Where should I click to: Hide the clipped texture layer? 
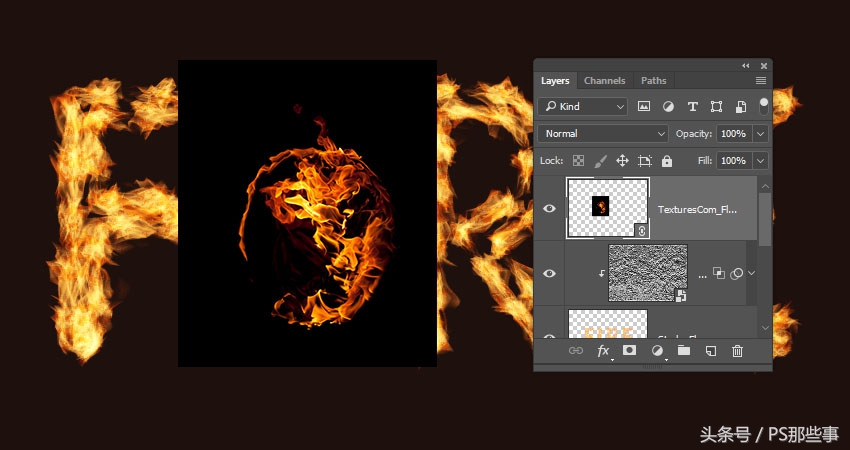(x=549, y=273)
